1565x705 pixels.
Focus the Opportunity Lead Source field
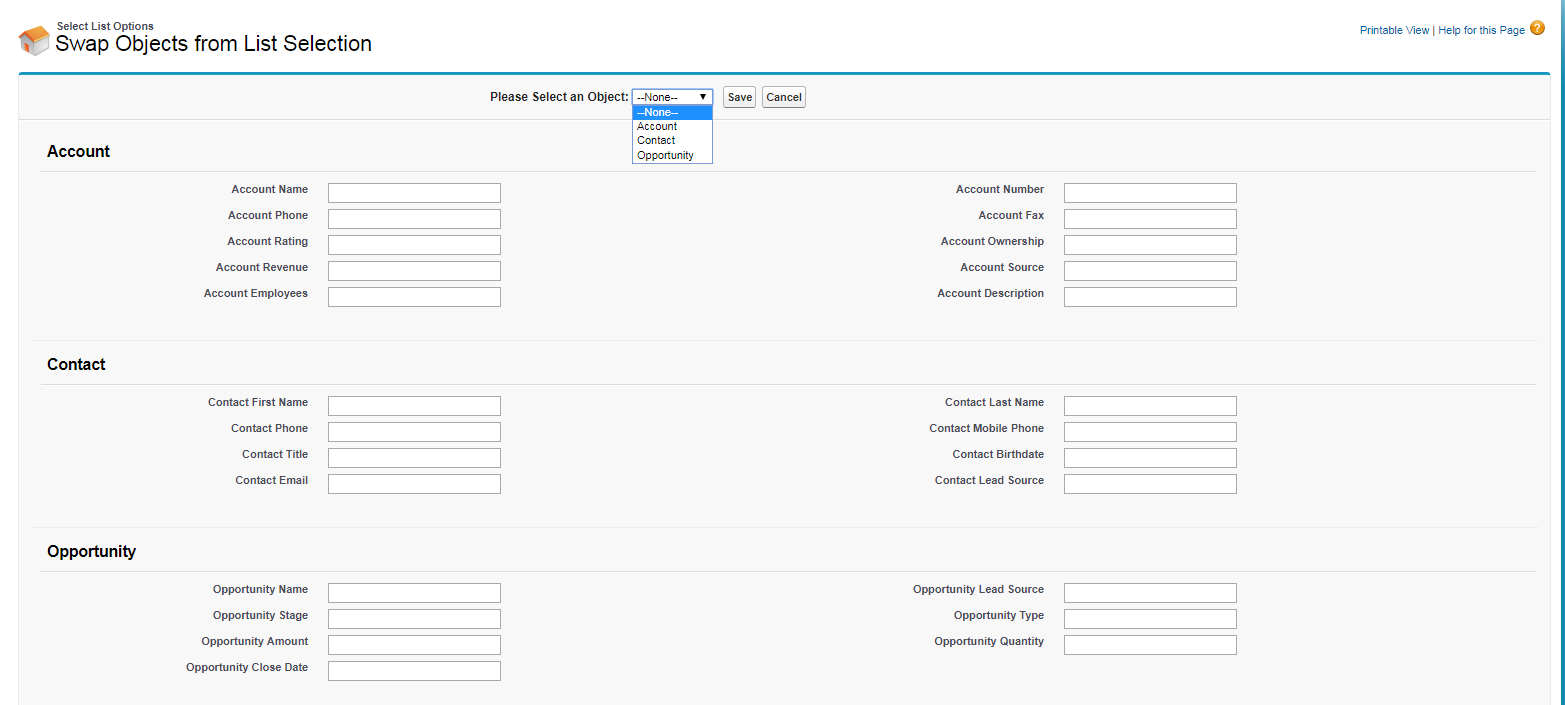click(1150, 593)
